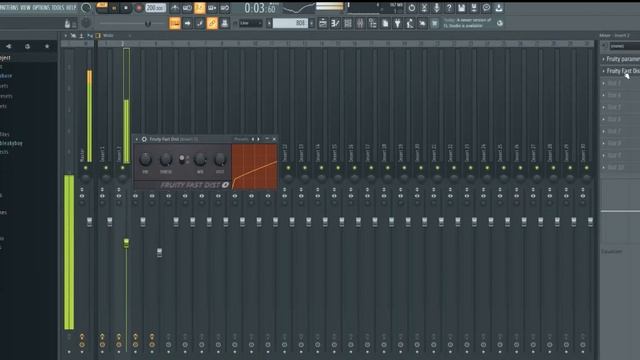This screenshot has width=640, height=360.
Task: Open mixer view layout dropdown labeled Wide
Action: point(109,36)
